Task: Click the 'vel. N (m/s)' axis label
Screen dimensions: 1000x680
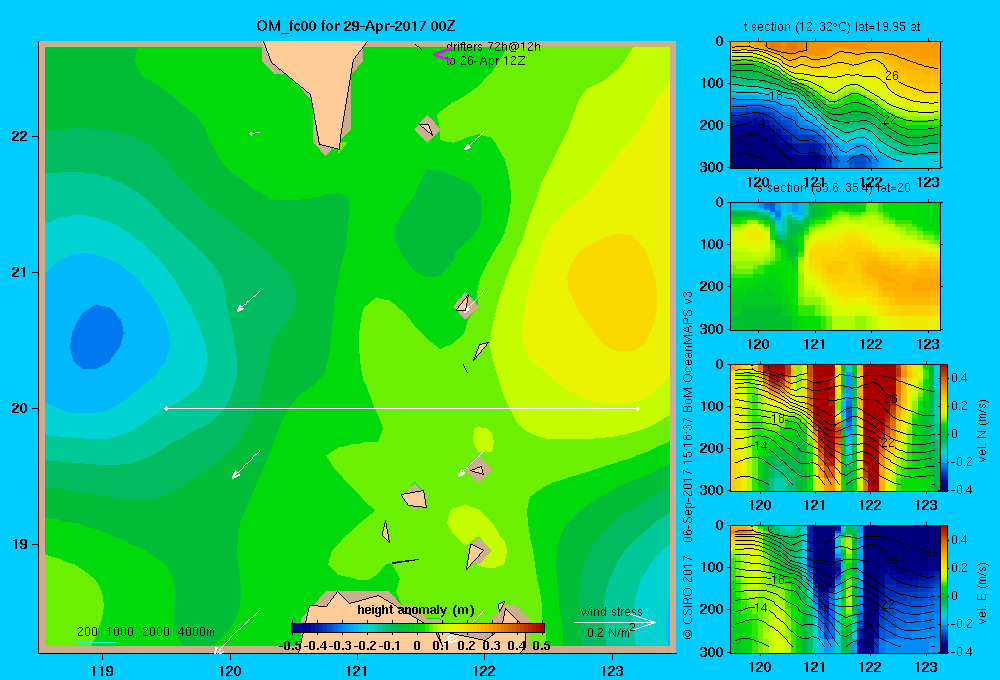Action: (982, 431)
